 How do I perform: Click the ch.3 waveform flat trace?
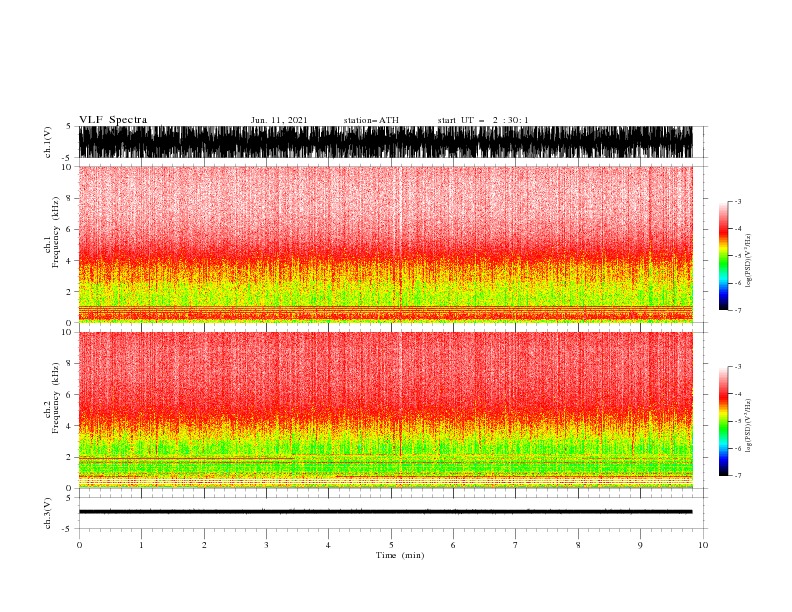[385, 512]
